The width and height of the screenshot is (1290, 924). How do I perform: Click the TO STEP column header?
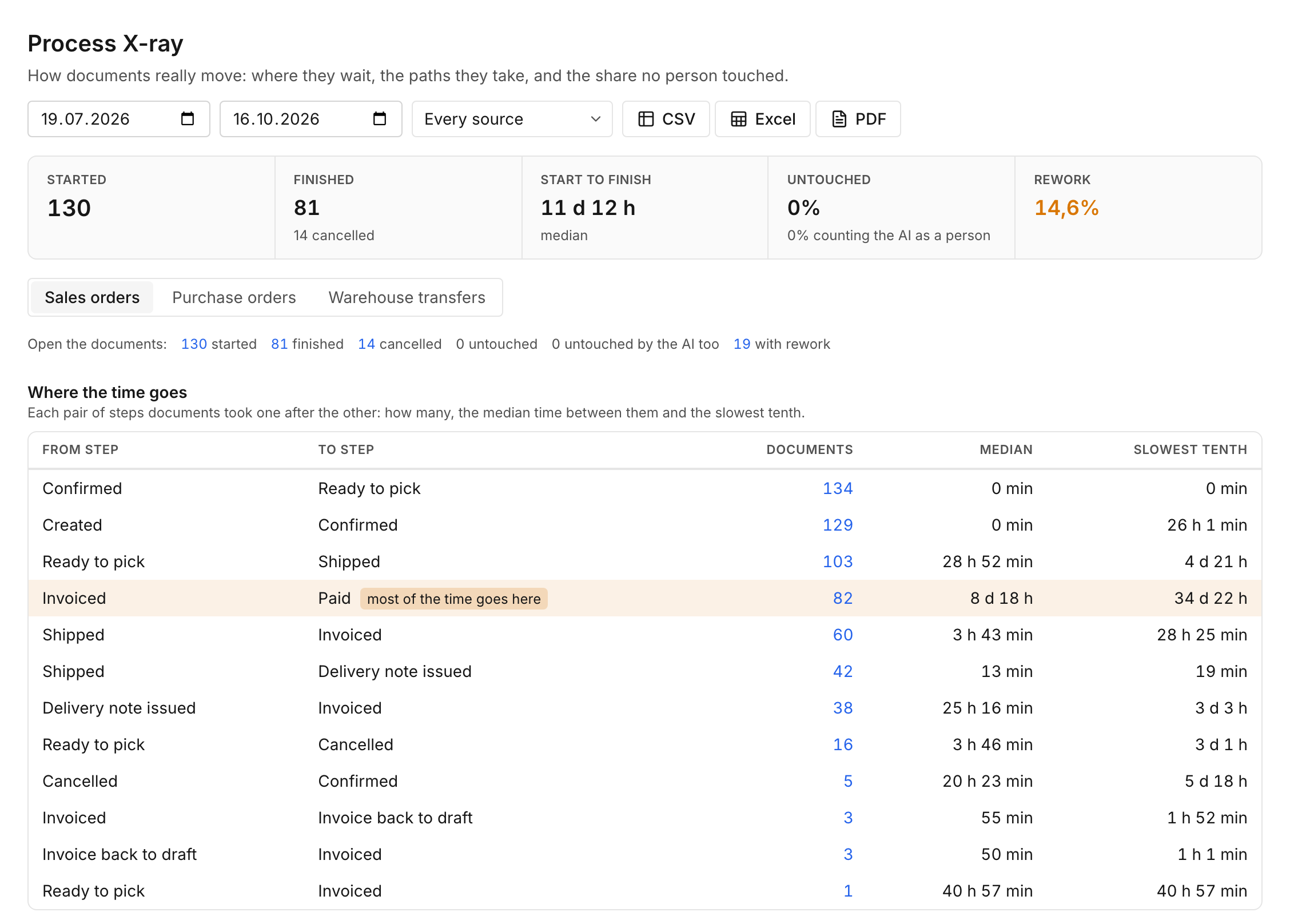coord(346,449)
